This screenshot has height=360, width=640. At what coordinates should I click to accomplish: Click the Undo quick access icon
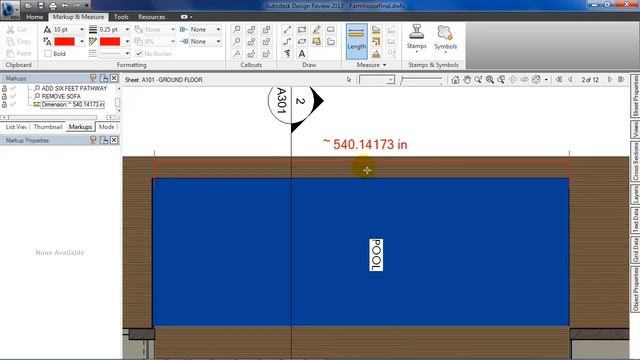[64, 6]
